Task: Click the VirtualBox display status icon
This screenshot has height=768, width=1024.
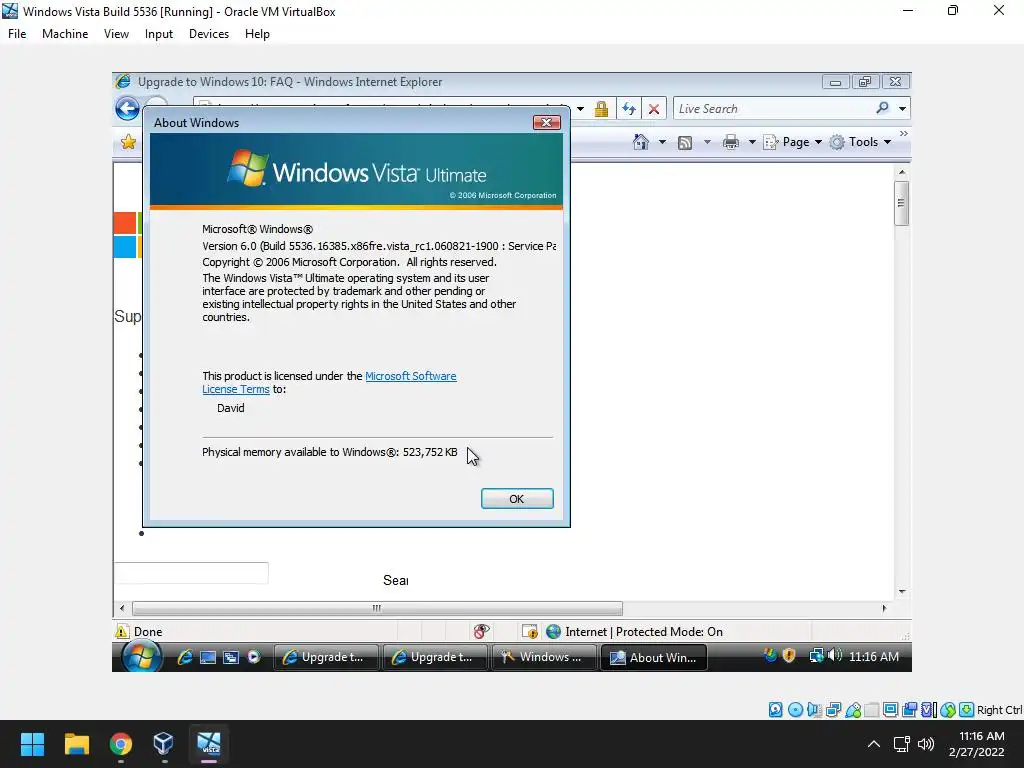Action: [x=890, y=710]
